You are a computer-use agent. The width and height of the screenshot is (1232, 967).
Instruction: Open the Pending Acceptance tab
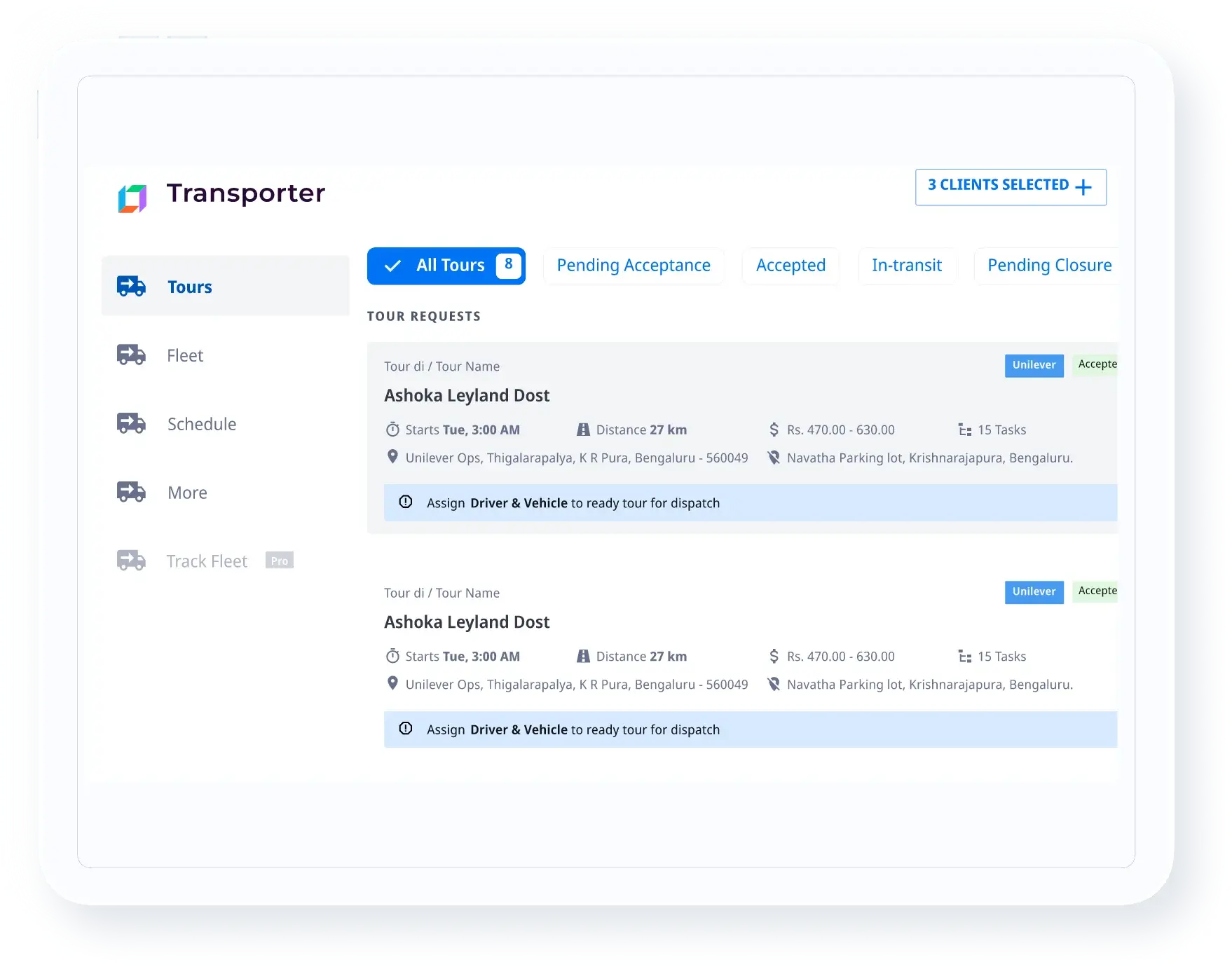click(634, 266)
